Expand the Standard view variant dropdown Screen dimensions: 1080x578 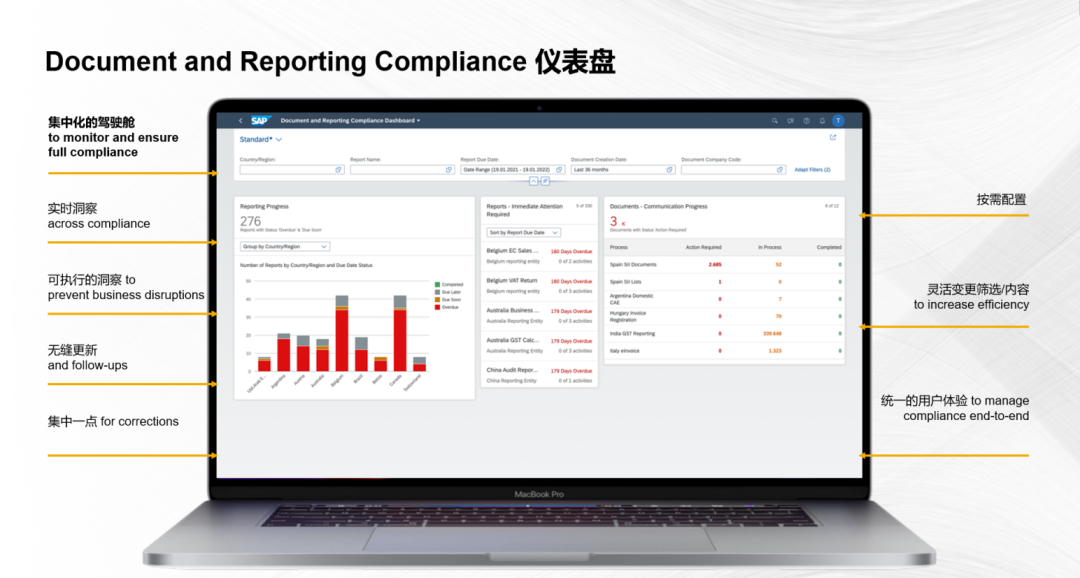[x=279, y=140]
